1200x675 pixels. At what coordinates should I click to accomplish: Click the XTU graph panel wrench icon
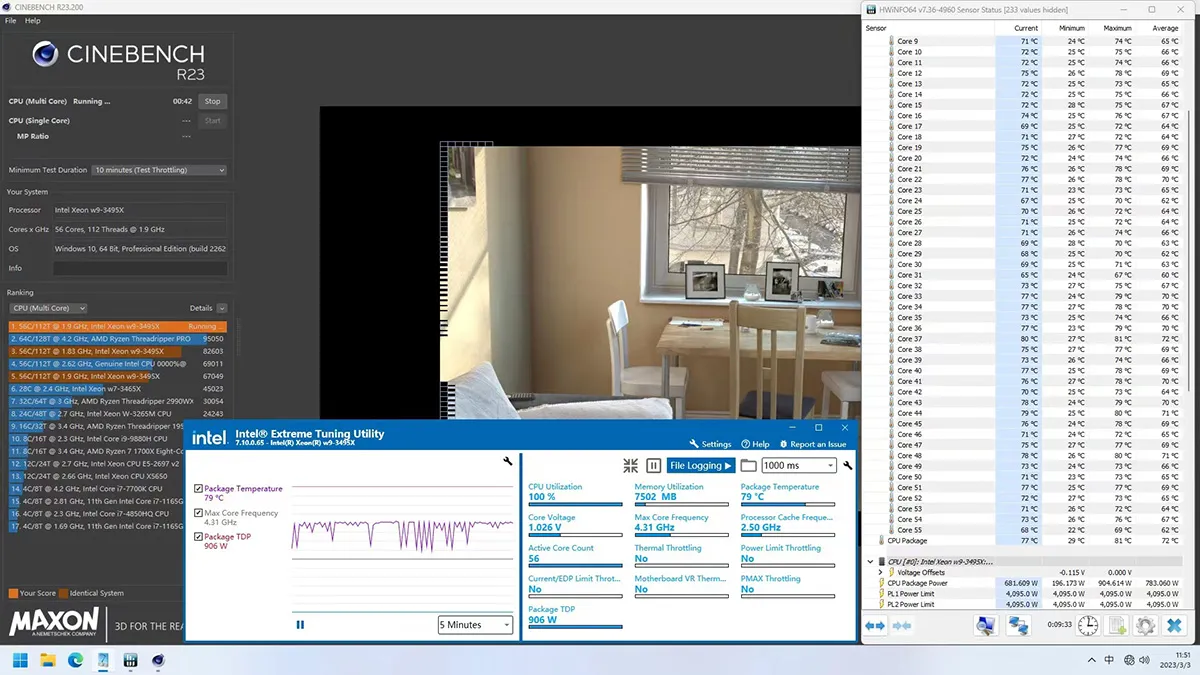(508, 461)
